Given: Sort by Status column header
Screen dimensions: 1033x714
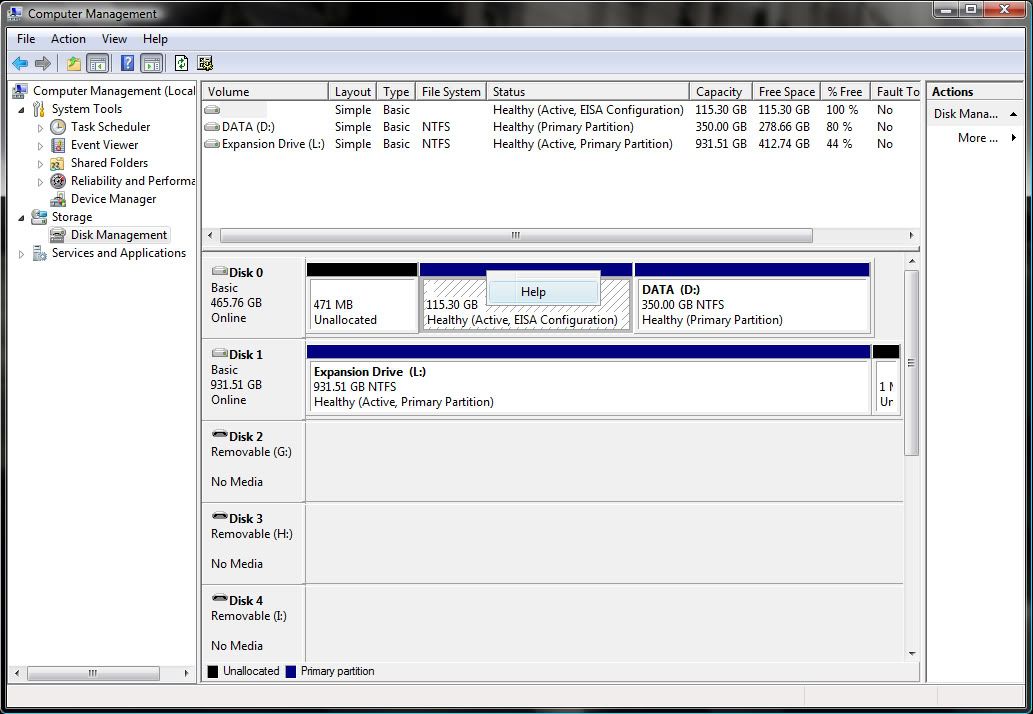Looking at the screenshot, I should 588,92.
